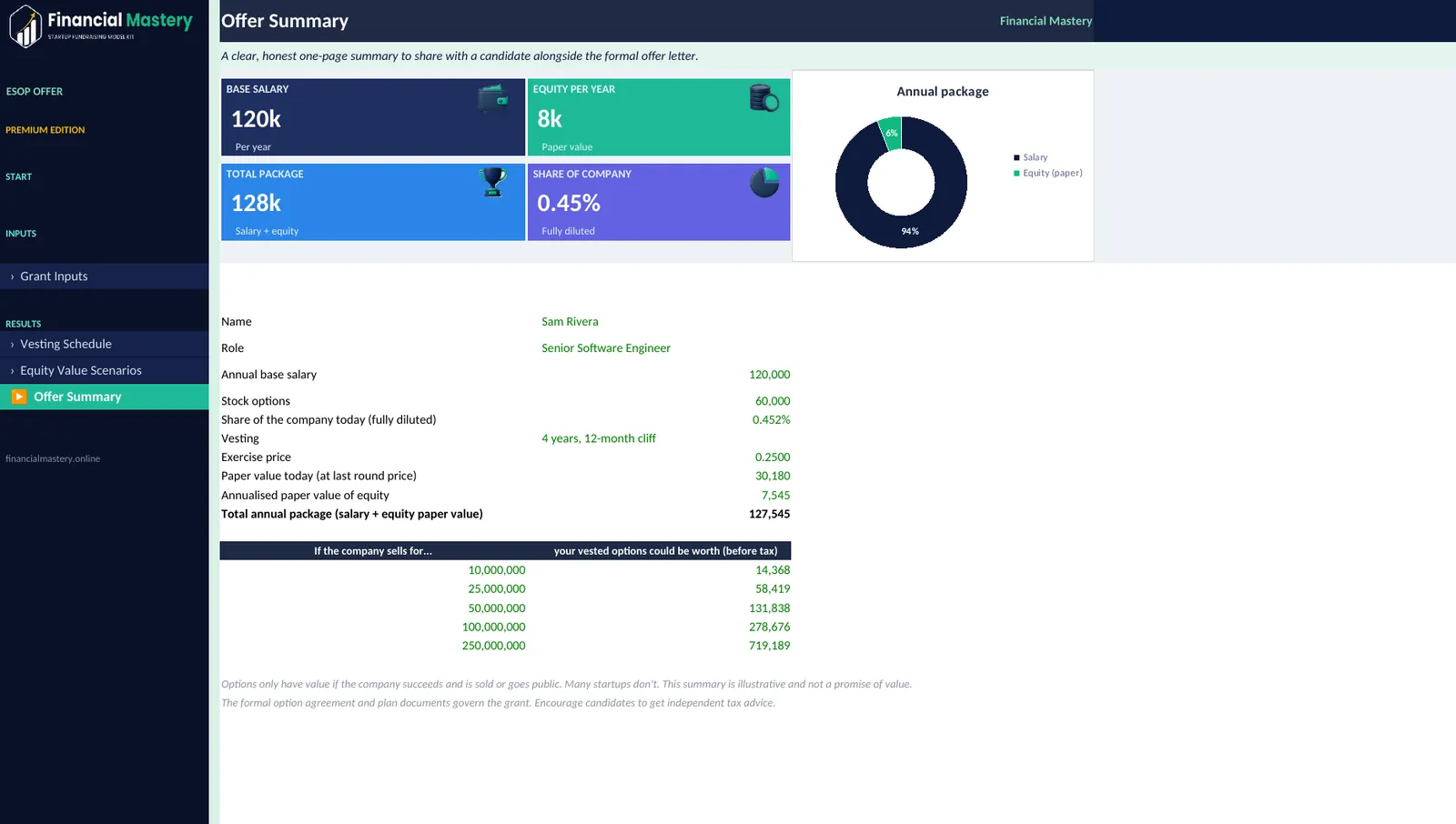Click the orange play icon beside Offer Summary
This screenshot has width=1456, height=824.
tap(19, 397)
